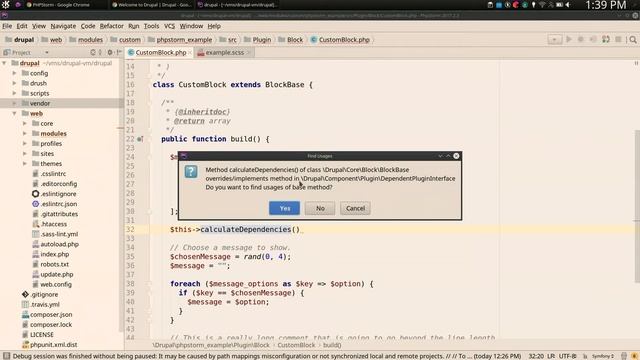Select the profiles folder in project tree

pyautogui.click(x=51, y=144)
